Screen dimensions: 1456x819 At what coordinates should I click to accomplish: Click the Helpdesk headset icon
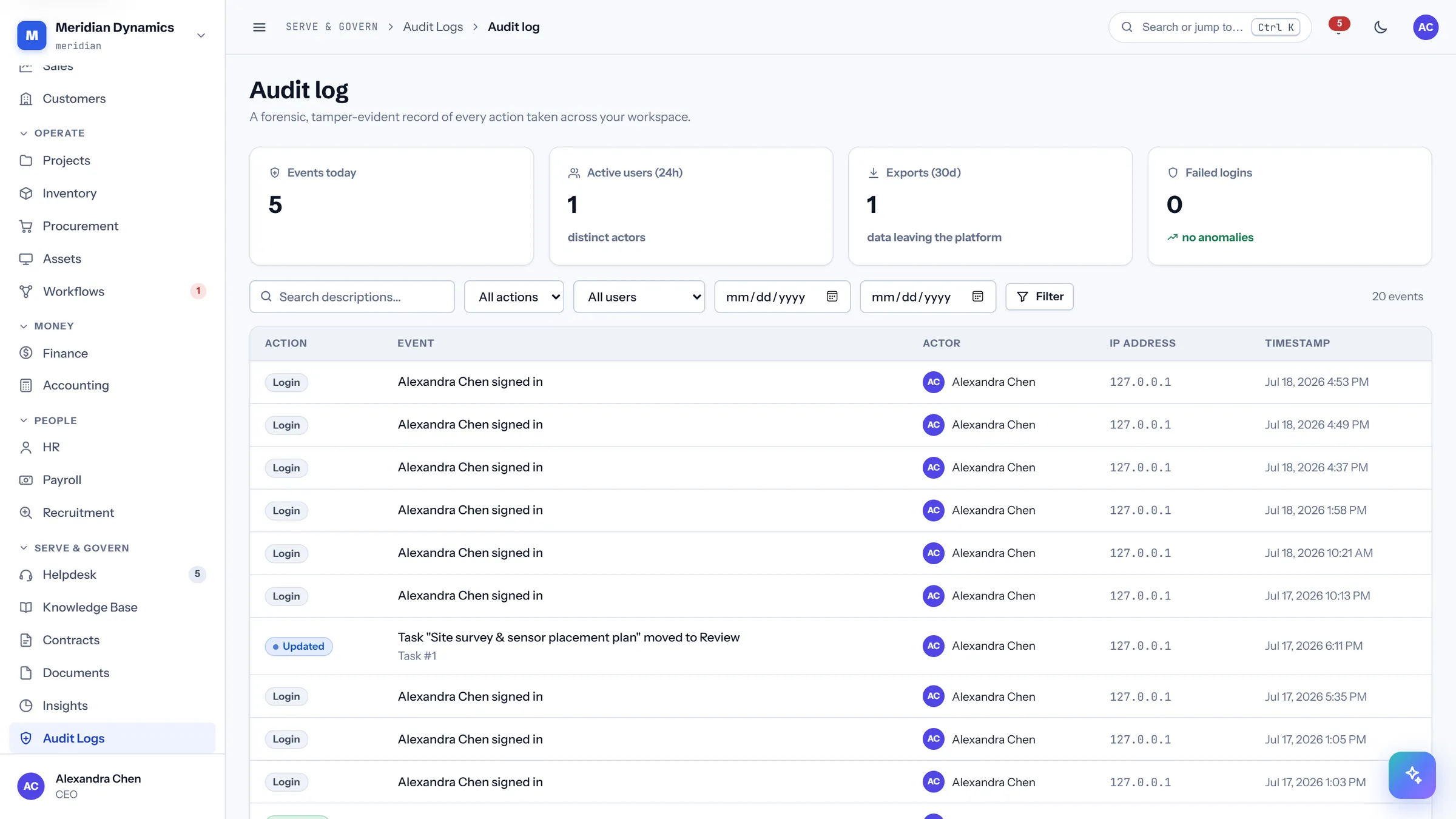[25, 575]
